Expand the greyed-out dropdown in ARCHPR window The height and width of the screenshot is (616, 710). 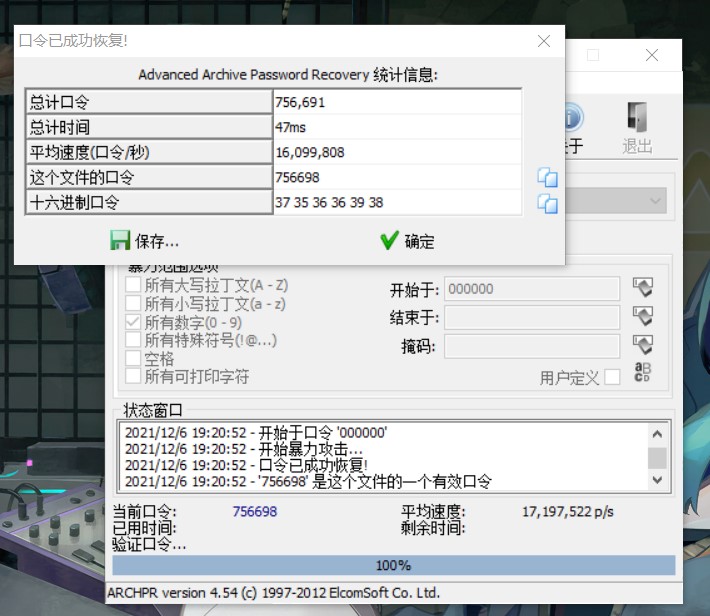click(x=655, y=200)
